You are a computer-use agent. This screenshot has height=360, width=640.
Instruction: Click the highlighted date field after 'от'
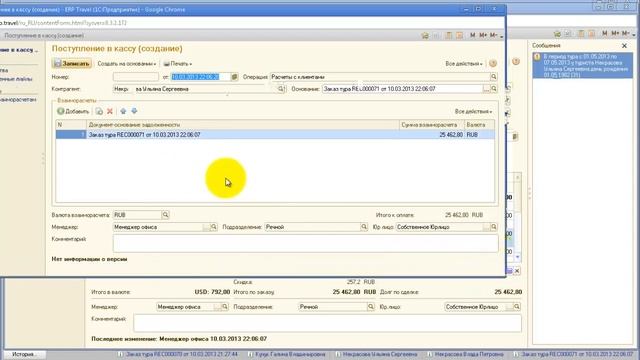pos(200,77)
